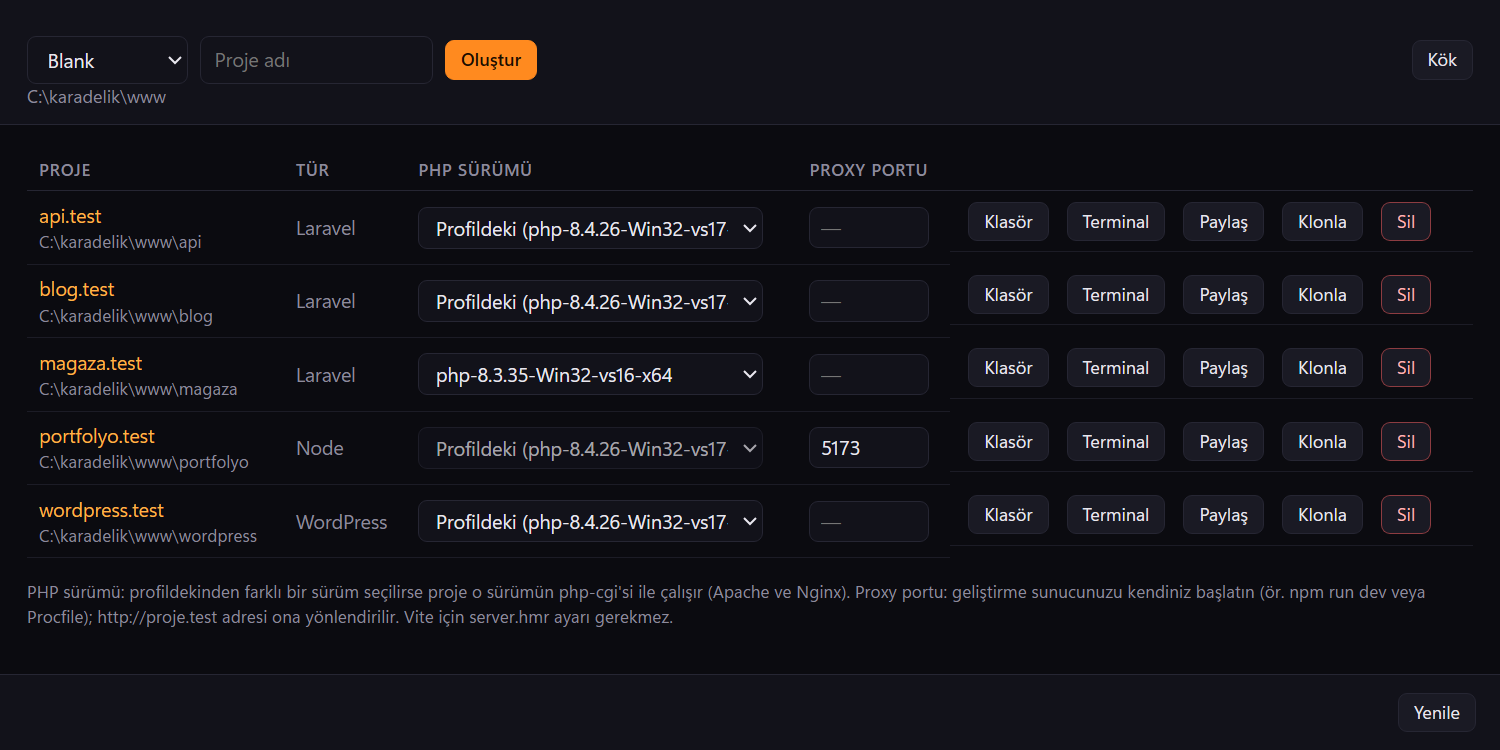The image size is (1500, 750).
Task: Click the C:\karadelik\www\magaza path text
Action: (x=138, y=389)
